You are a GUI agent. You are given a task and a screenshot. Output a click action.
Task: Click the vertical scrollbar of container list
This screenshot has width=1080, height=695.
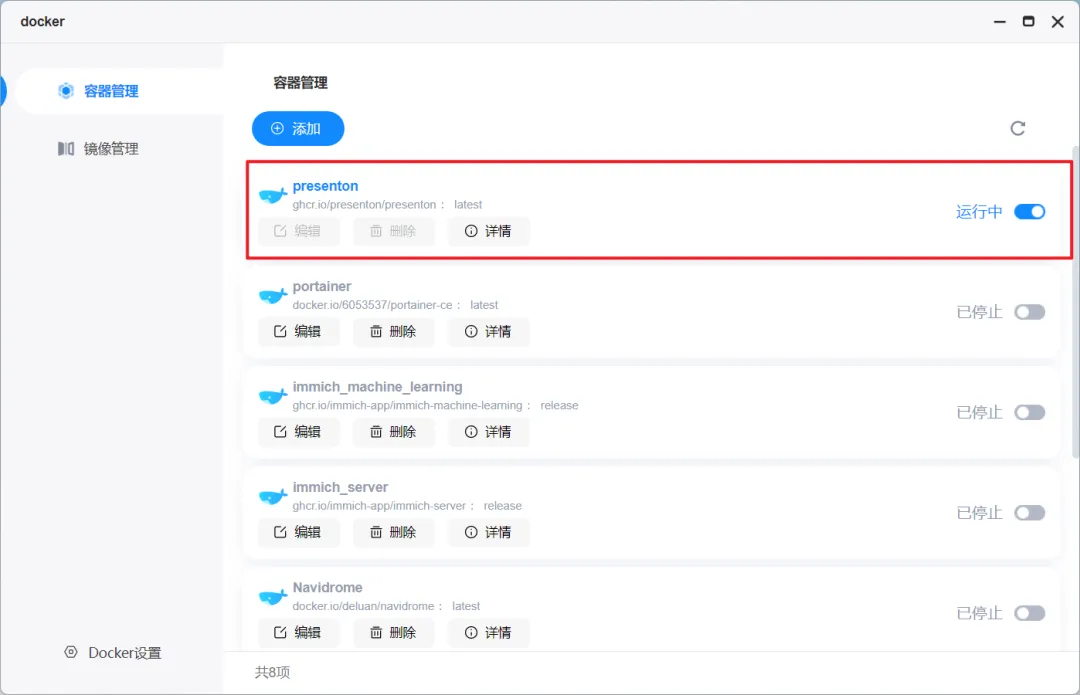(1075, 302)
